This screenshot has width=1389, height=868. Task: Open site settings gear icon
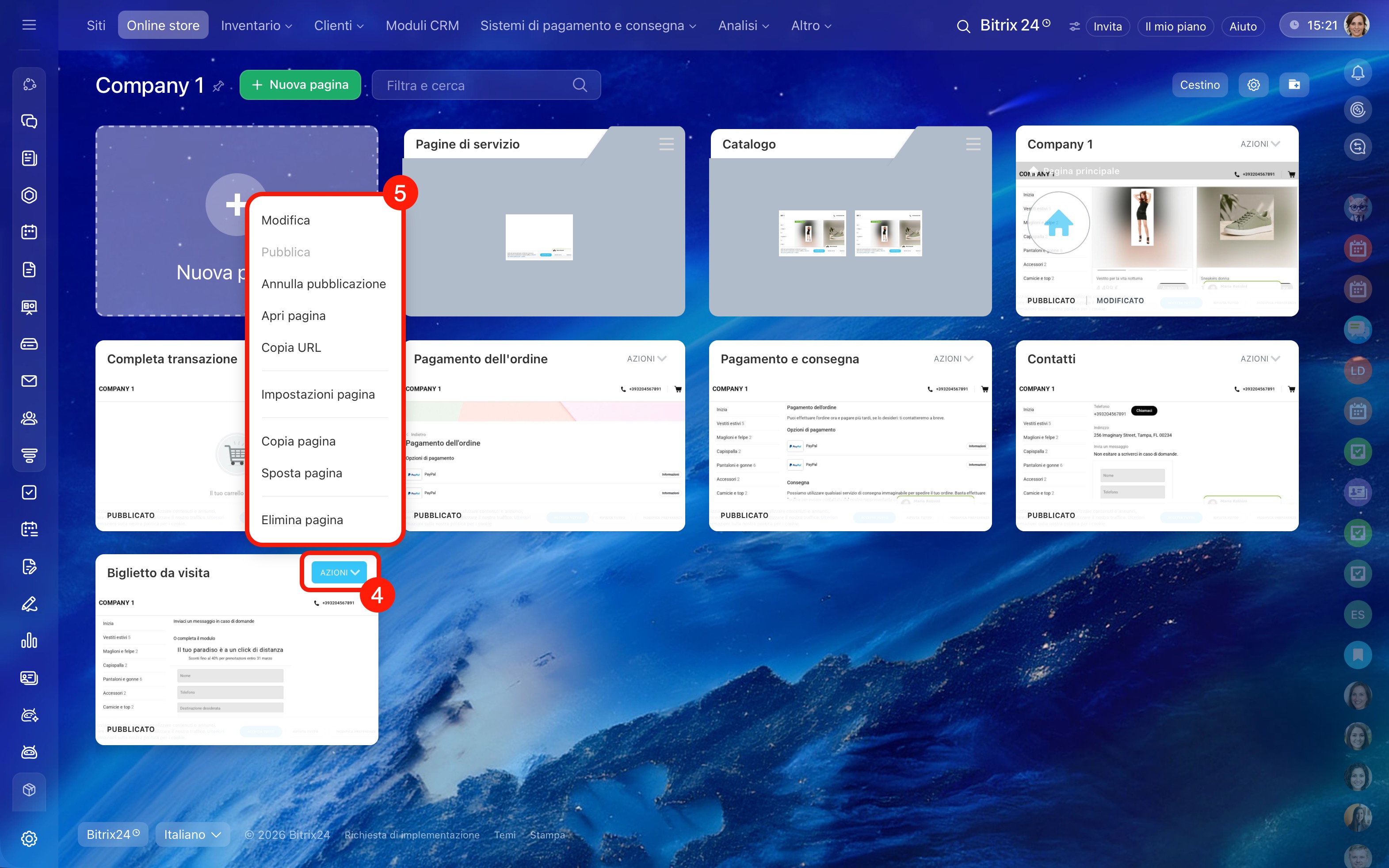(x=1253, y=85)
